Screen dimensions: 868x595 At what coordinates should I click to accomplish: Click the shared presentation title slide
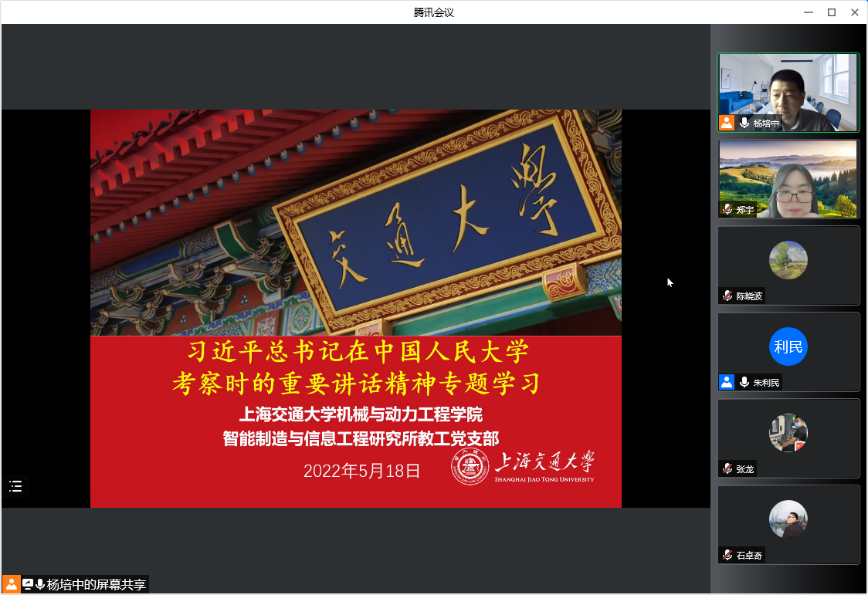356,308
